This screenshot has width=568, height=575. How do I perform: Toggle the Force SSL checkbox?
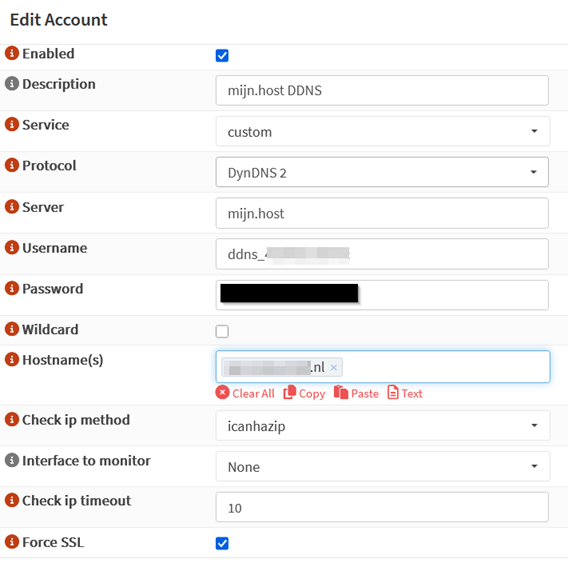pyautogui.click(x=222, y=543)
